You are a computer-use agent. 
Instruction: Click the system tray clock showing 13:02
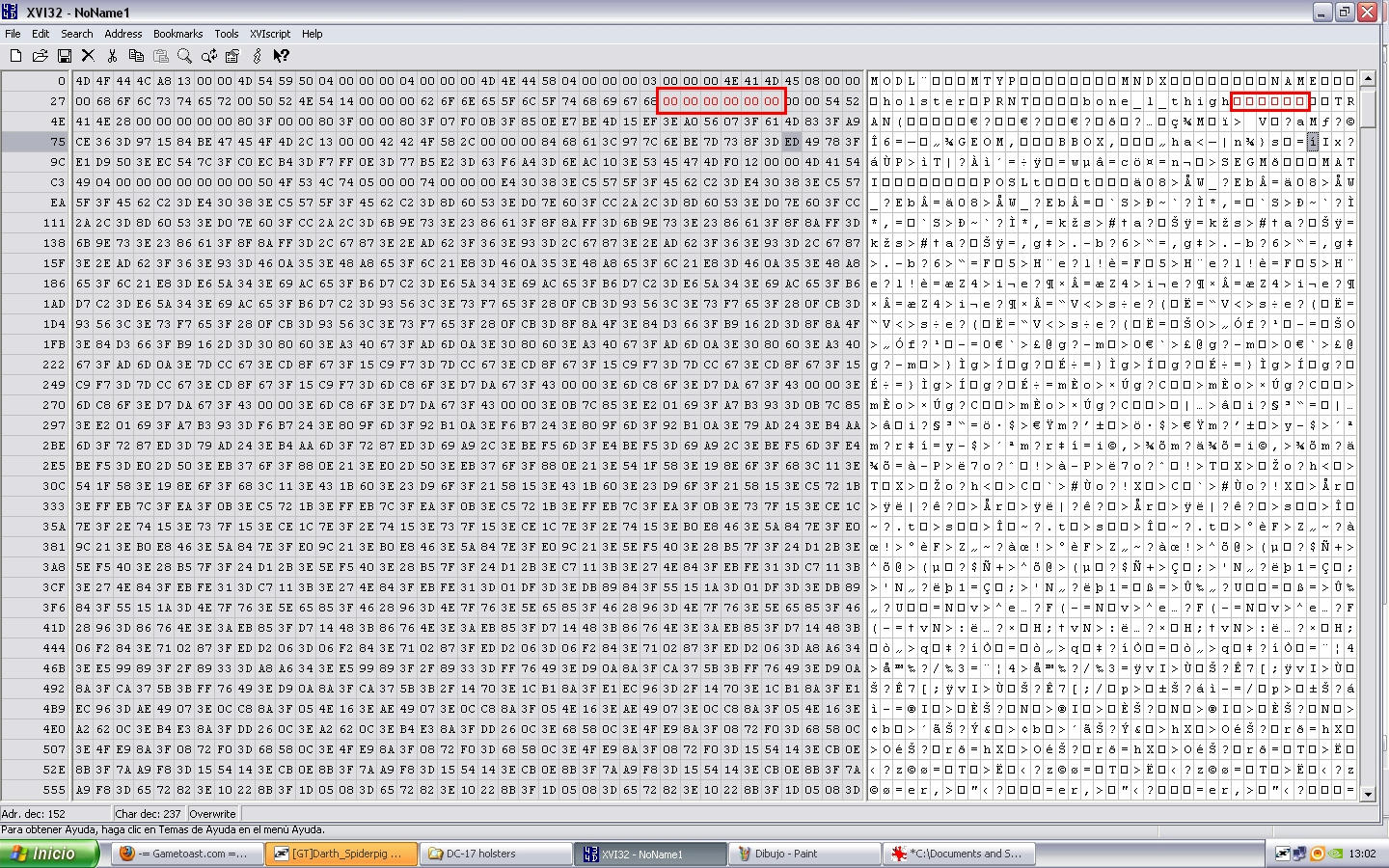[1362, 854]
